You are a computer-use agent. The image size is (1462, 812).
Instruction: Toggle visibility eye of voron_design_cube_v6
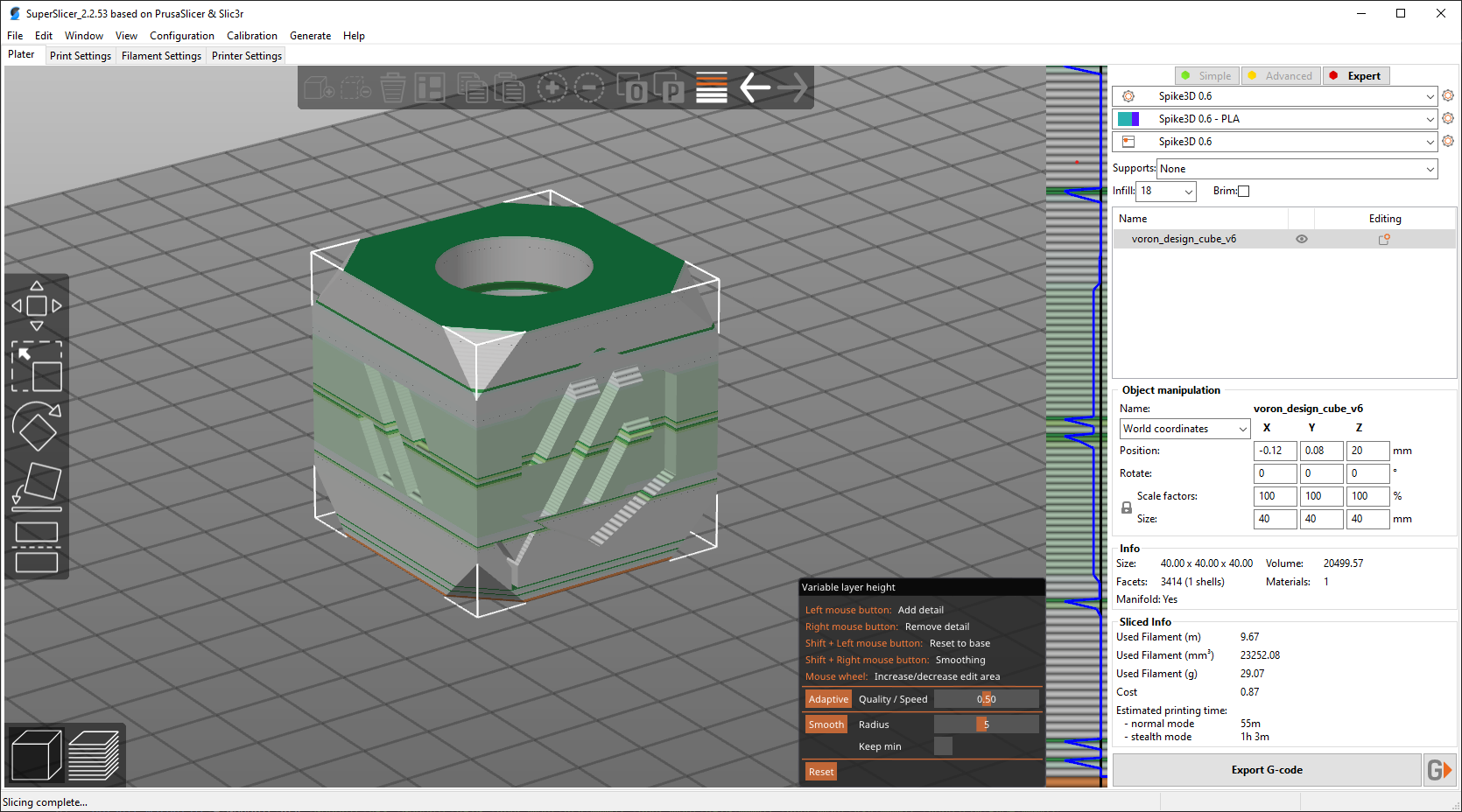point(1302,239)
